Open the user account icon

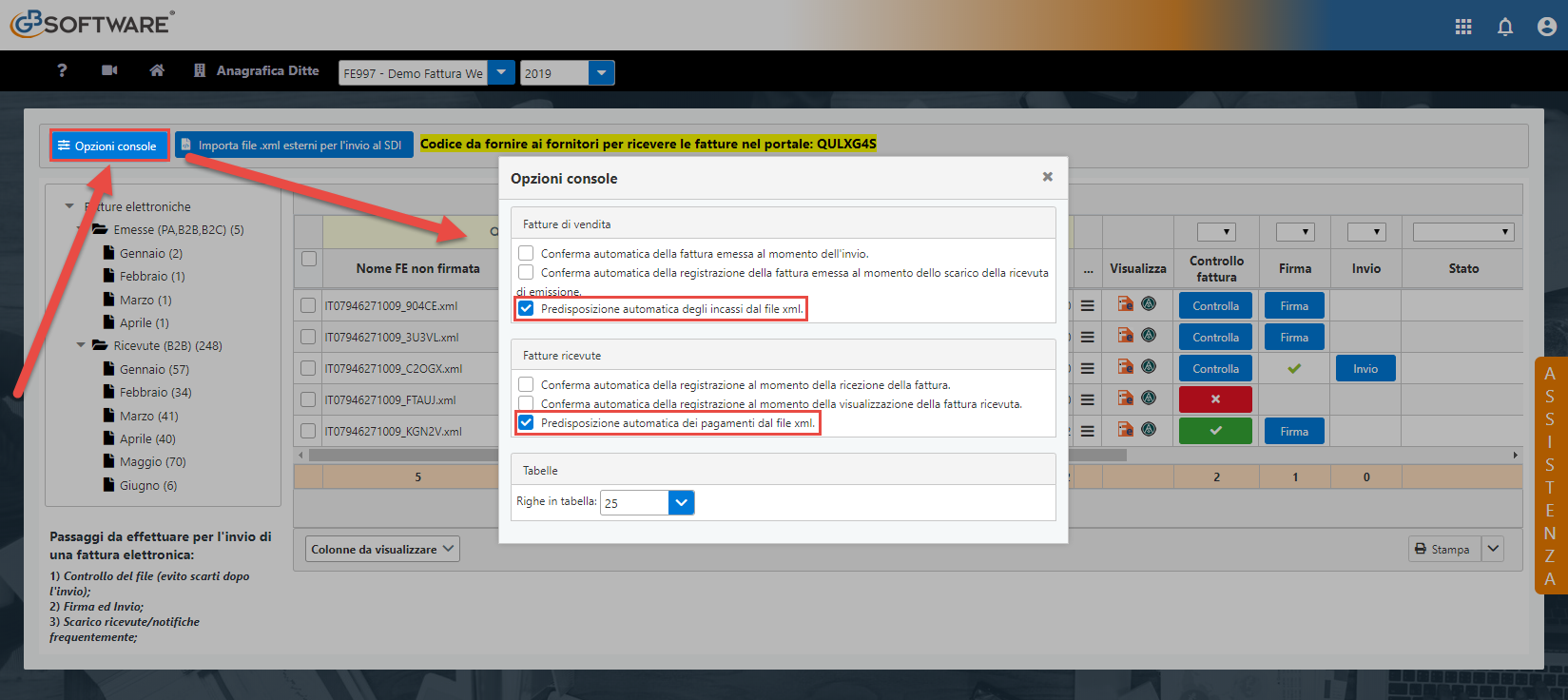(1547, 27)
